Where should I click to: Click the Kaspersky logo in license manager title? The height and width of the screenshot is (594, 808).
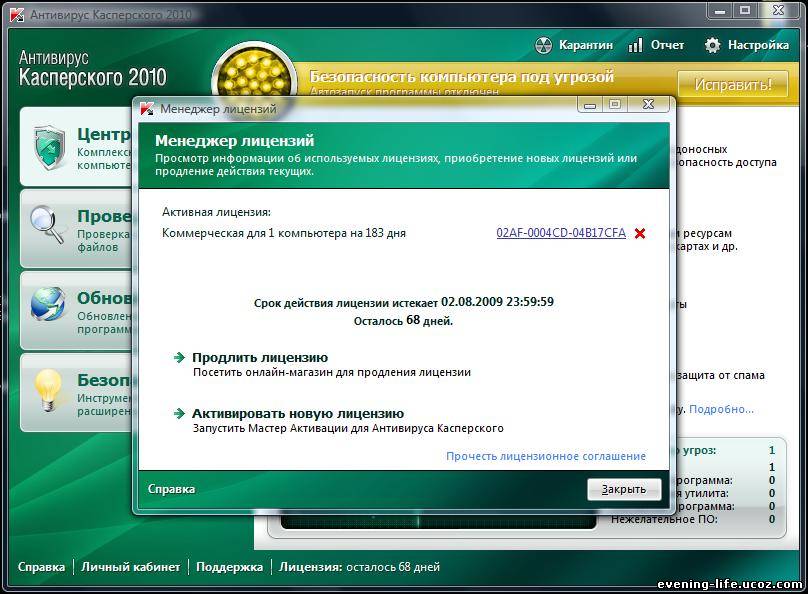147,109
